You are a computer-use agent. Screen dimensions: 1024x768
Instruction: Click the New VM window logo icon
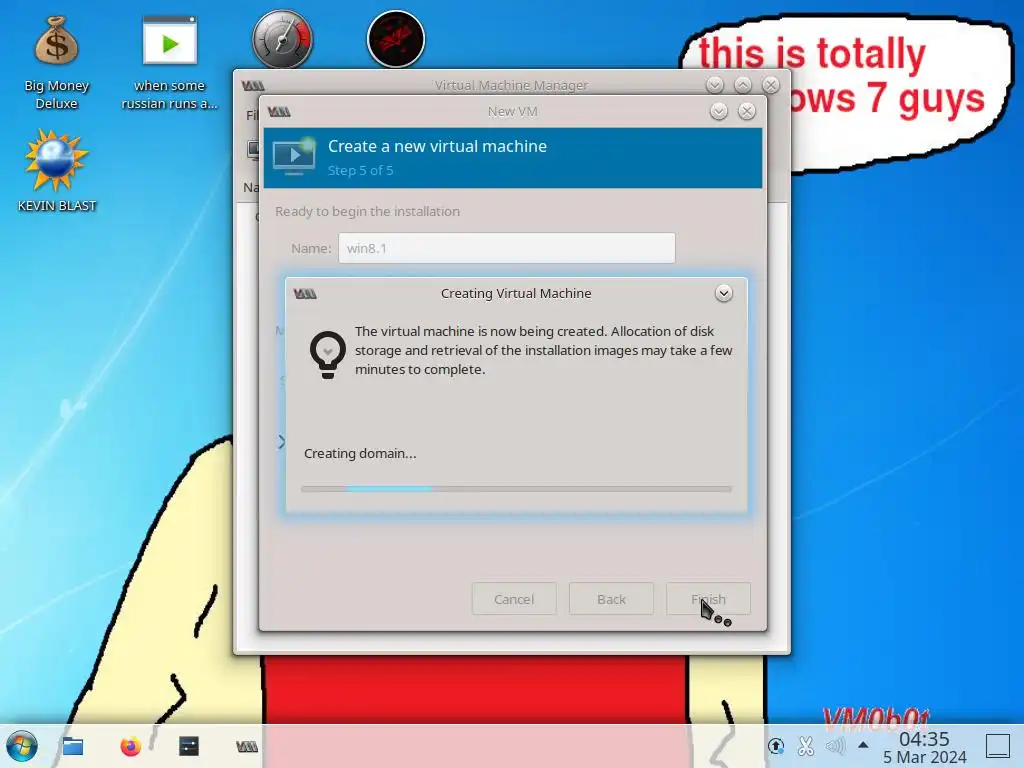point(279,112)
